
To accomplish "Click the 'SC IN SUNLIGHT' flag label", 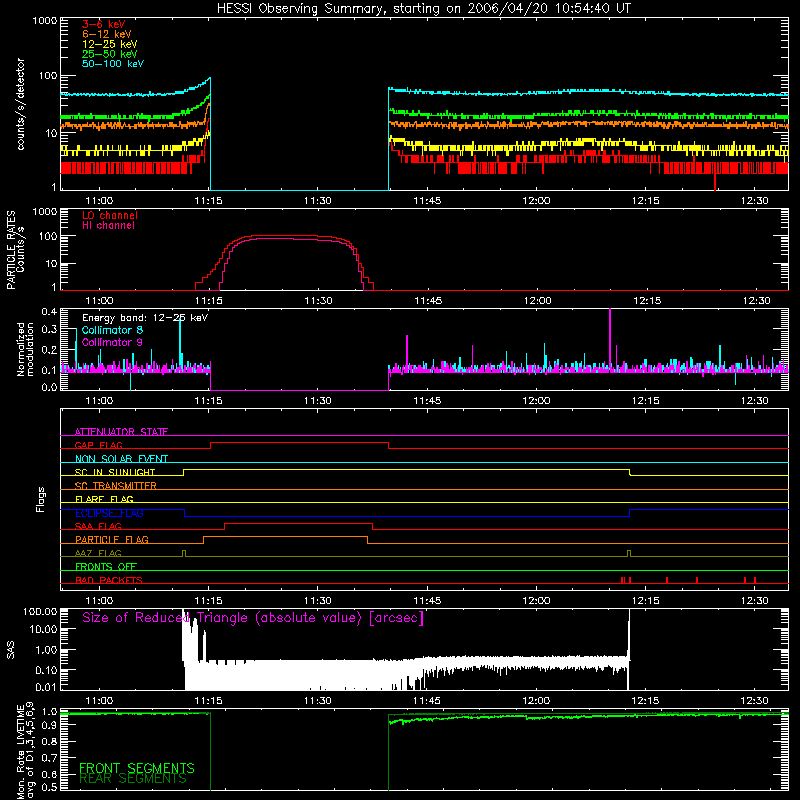I will (115, 472).
